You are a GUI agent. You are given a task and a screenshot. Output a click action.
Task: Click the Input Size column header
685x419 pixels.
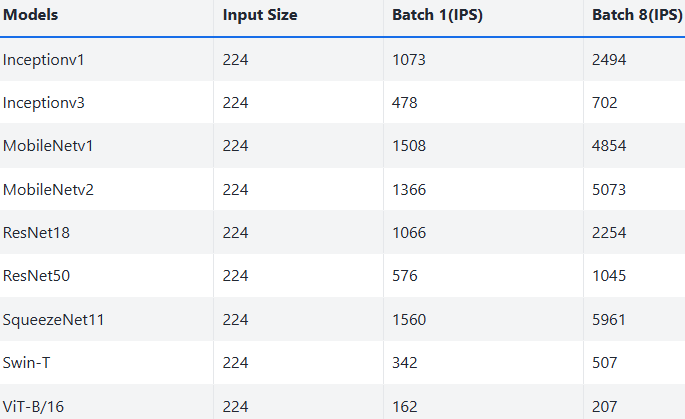click(x=260, y=16)
